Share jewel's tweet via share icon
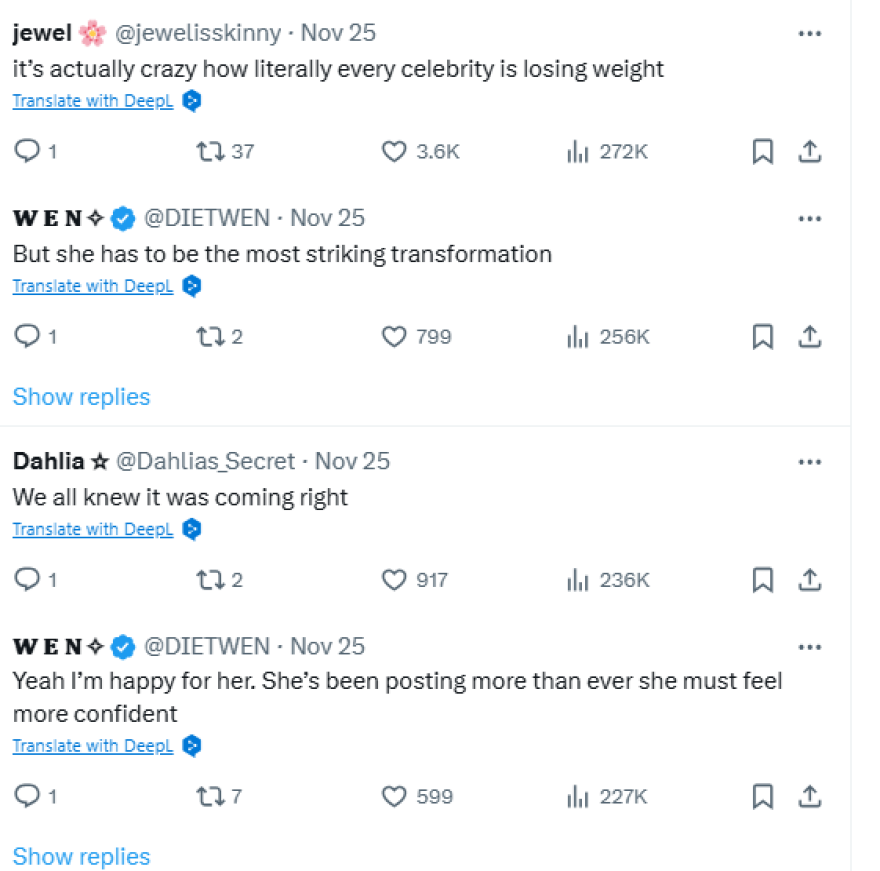The image size is (880, 871). coord(810,152)
